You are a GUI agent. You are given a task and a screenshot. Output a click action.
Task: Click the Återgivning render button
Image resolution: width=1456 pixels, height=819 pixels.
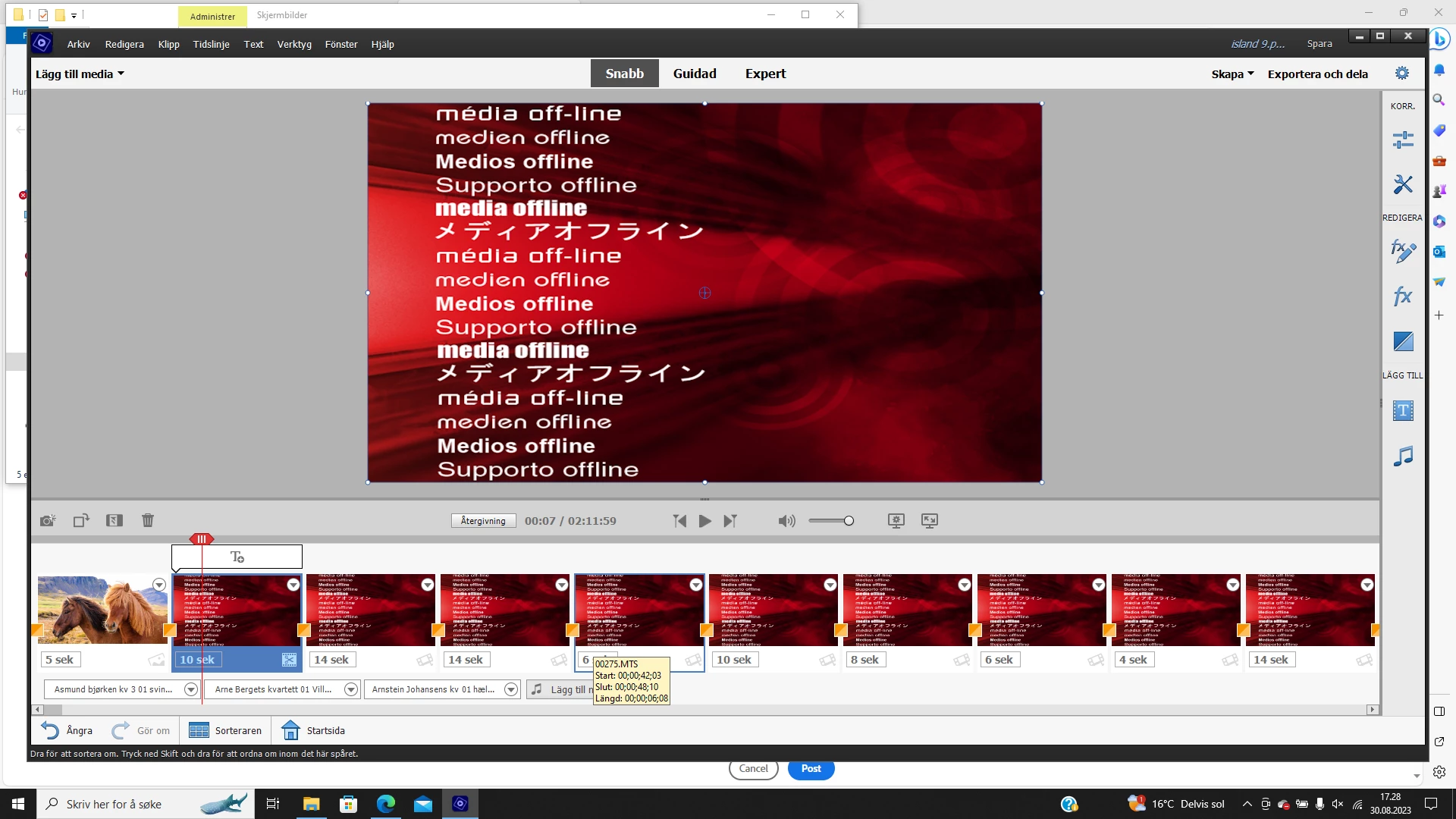click(483, 520)
